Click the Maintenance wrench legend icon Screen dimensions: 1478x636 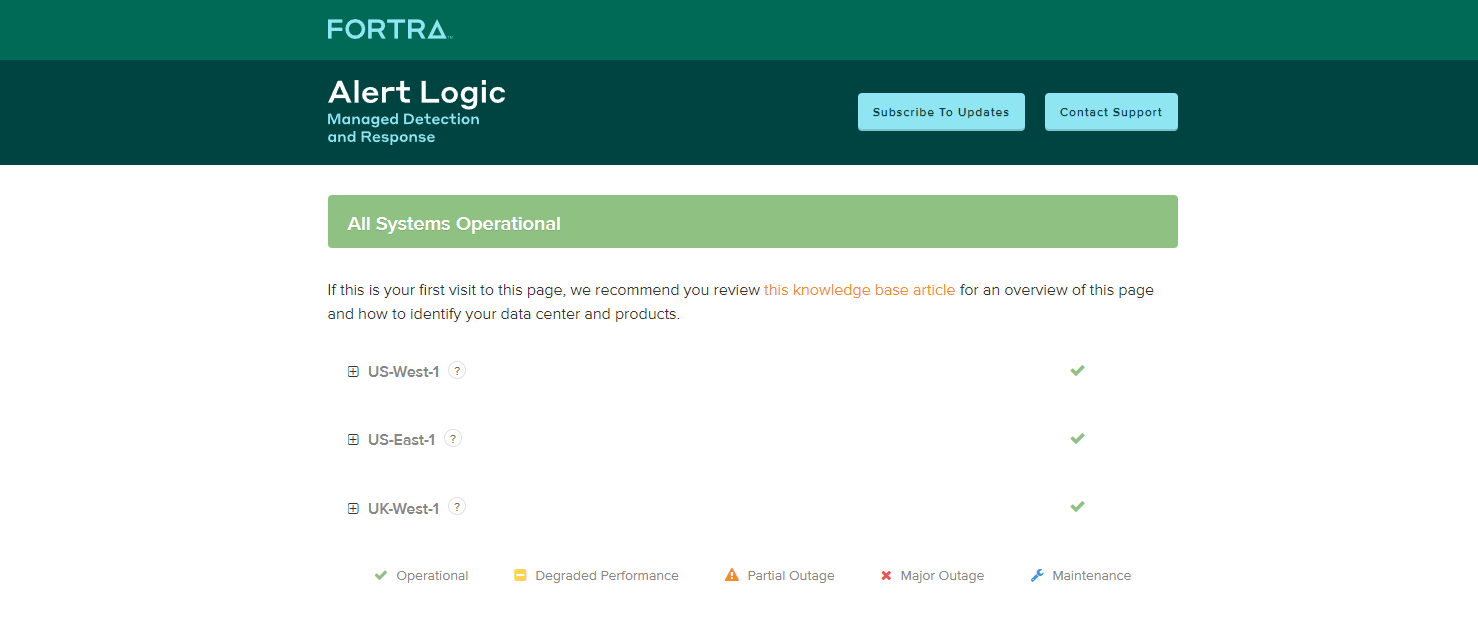point(1037,576)
